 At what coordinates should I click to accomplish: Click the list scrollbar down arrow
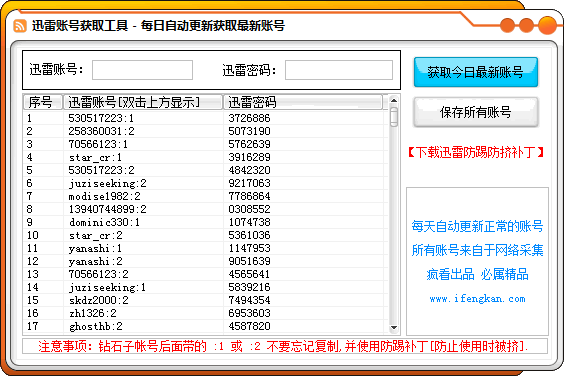coord(394,327)
